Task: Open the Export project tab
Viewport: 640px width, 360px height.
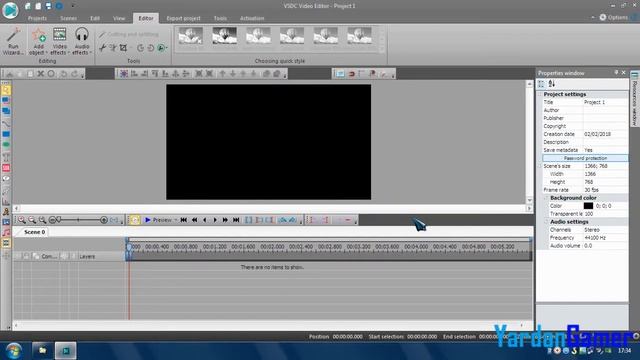Action: coord(183,18)
